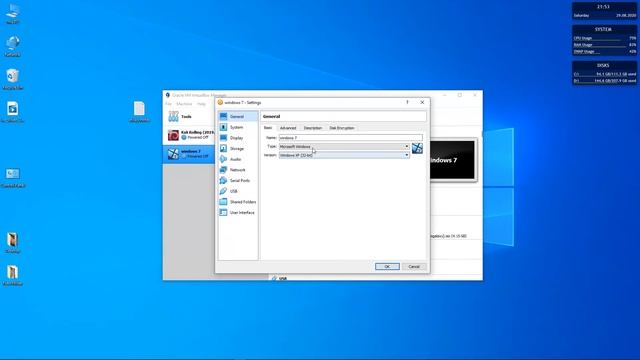Click the Windows 7 preview thumbnail
The width and height of the screenshot is (640, 360).
[x=453, y=160]
